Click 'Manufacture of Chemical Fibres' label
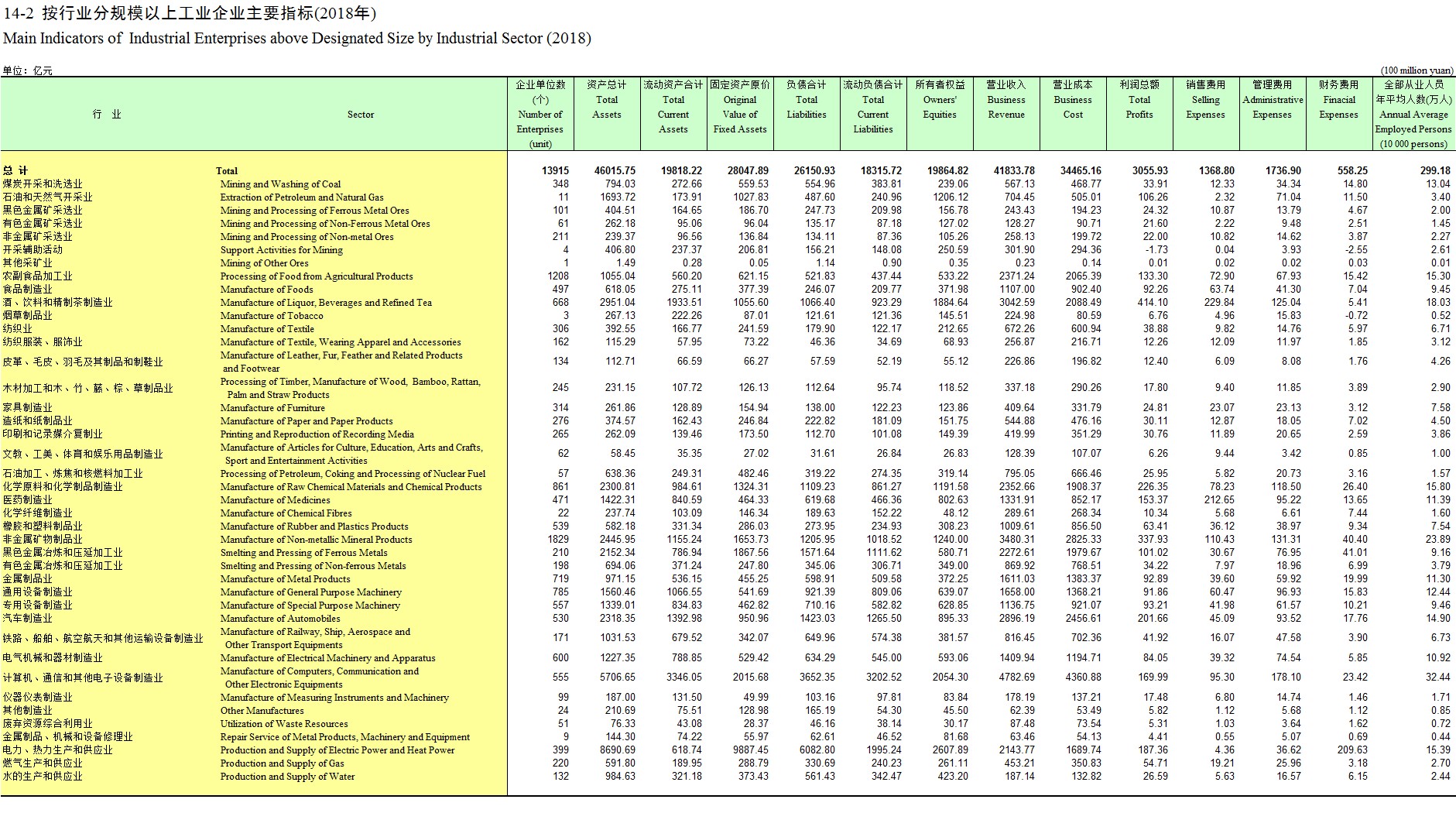The height and width of the screenshot is (813, 1456). pyautogui.click(x=286, y=513)
